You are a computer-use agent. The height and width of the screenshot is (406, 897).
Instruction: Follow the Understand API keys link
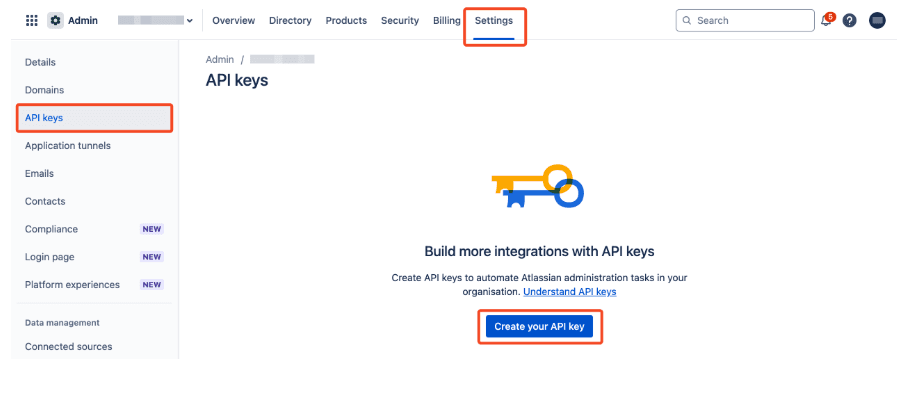coord(570,292)
